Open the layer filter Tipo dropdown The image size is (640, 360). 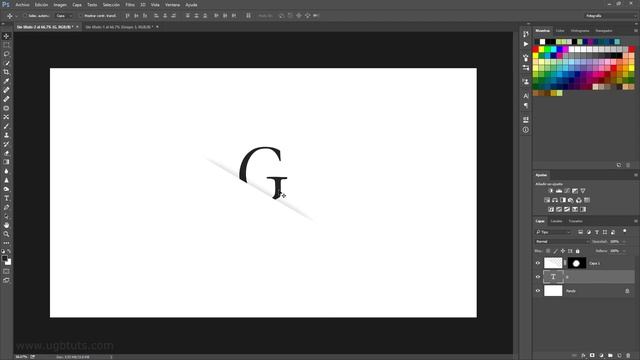click(553, 232)
